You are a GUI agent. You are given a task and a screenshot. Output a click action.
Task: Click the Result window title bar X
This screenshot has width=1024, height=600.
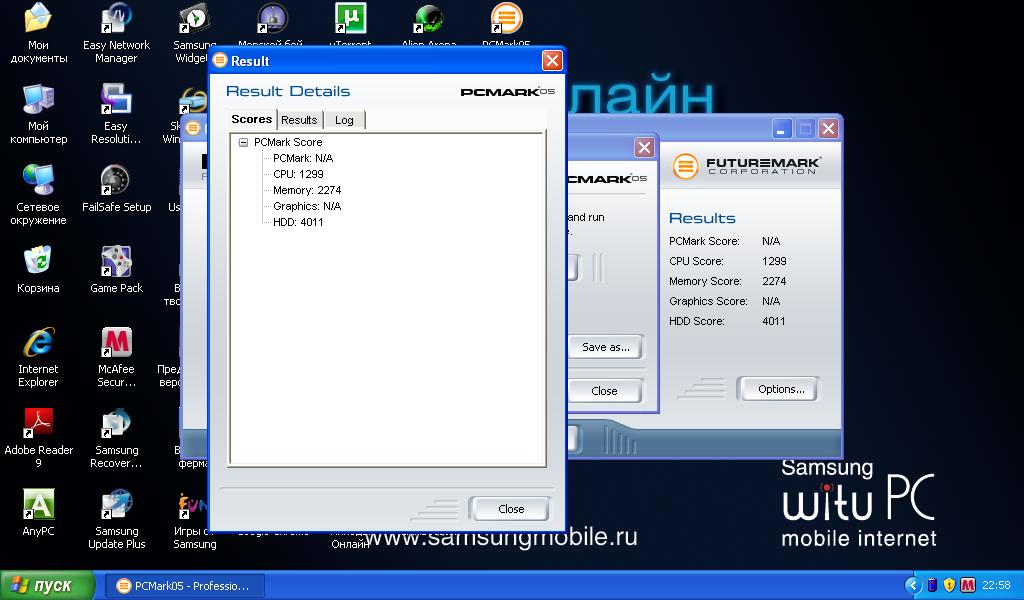[x=552, y=61]
